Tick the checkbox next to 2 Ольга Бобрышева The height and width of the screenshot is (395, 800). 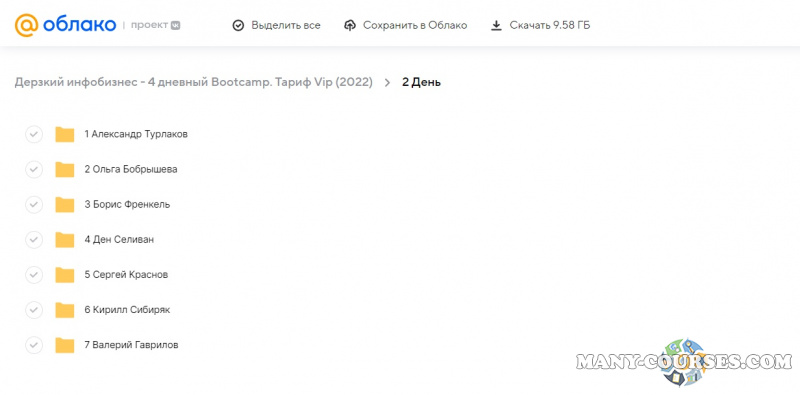coord(34,169)
